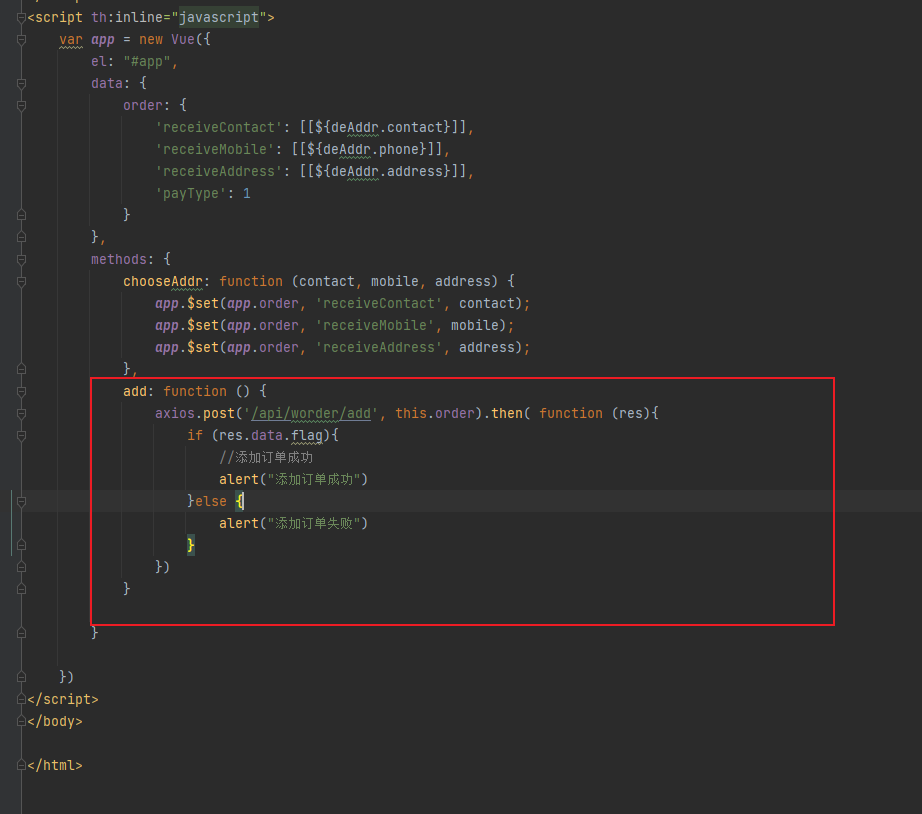Click 'axios' in the post call

175,413
